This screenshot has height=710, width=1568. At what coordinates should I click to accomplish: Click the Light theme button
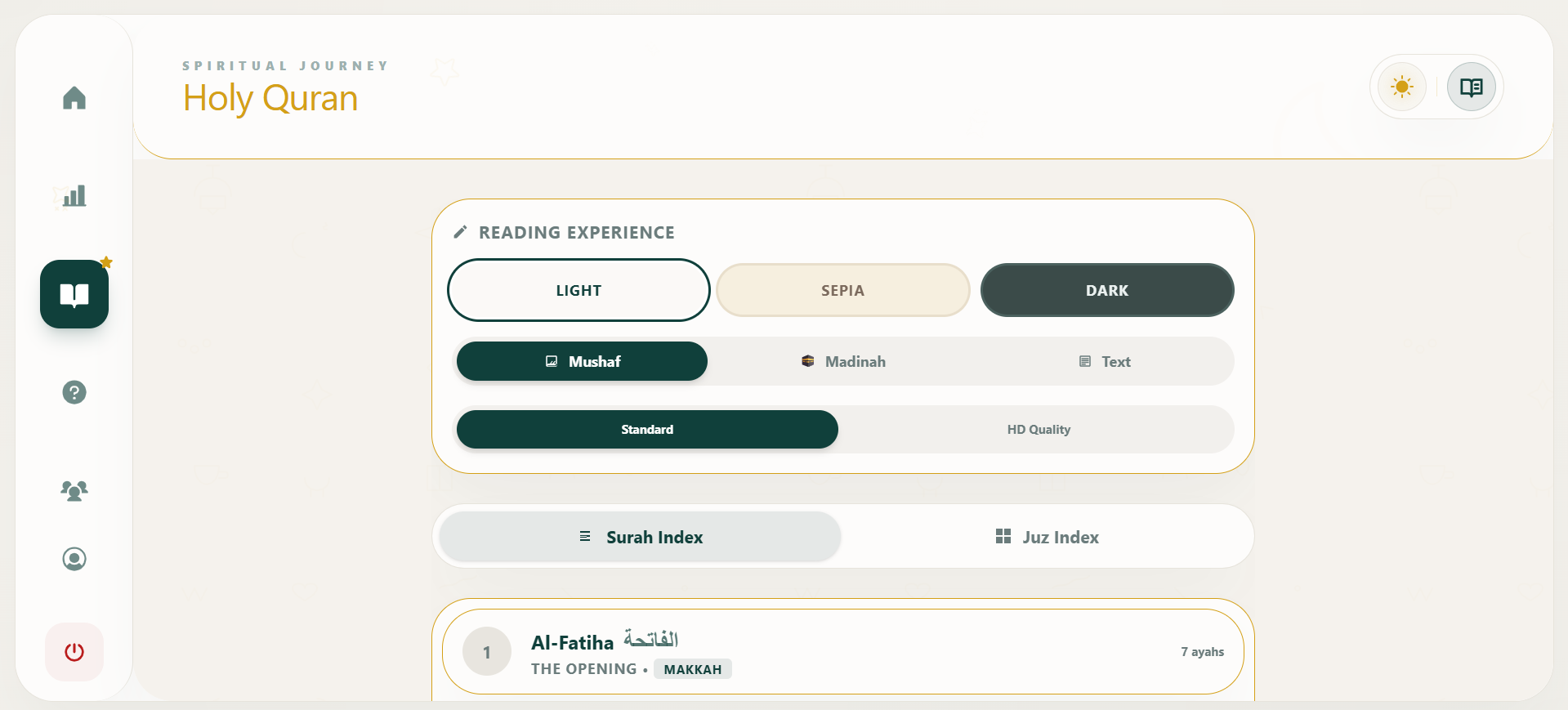click(578, 290)
